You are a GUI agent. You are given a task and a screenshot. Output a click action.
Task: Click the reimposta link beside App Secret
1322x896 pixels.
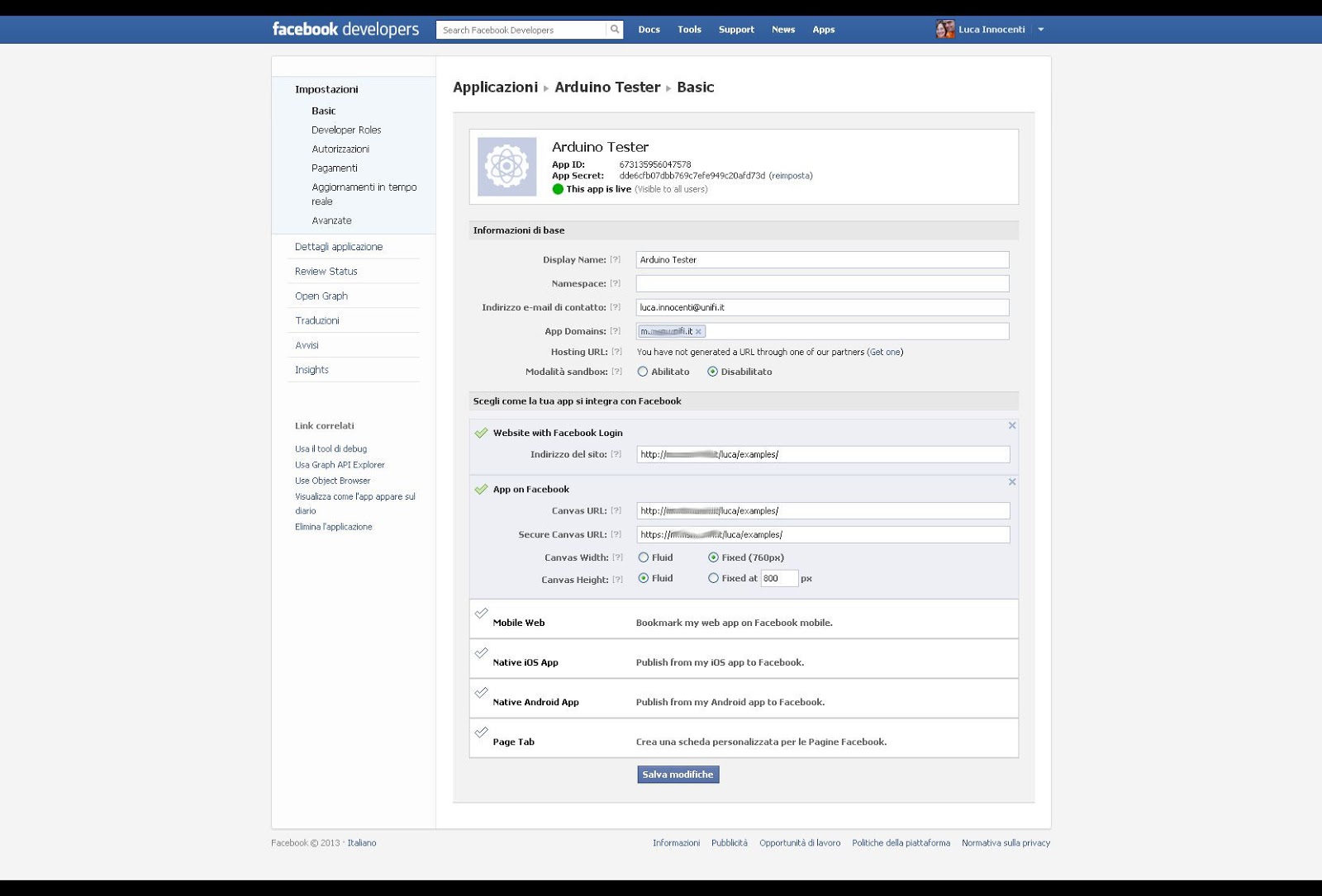click(790, 175)
